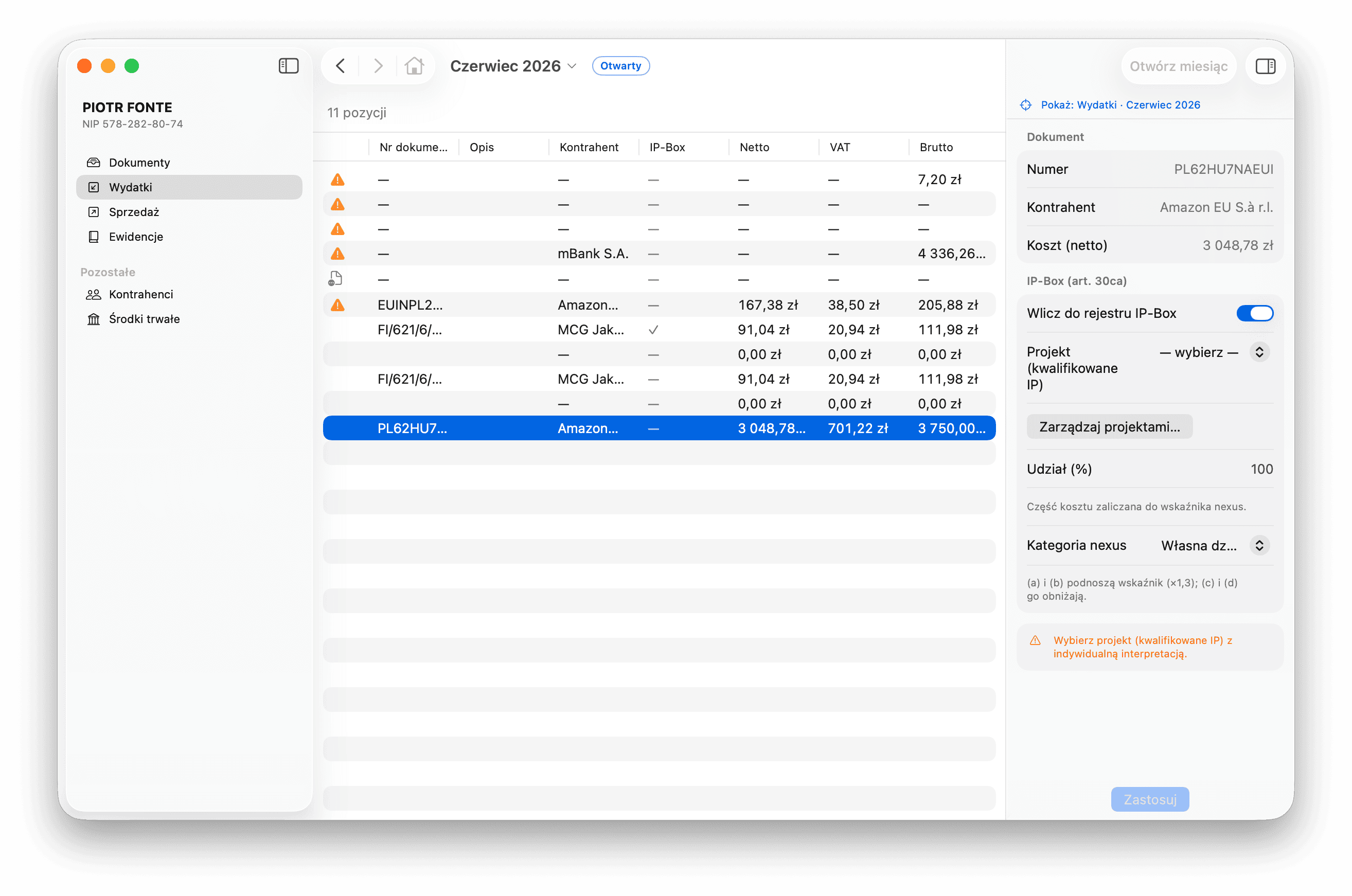Screen dimensions: 1352x896
Task: Click the 205,88 zł brutto cell
Action: coord(948,304)
